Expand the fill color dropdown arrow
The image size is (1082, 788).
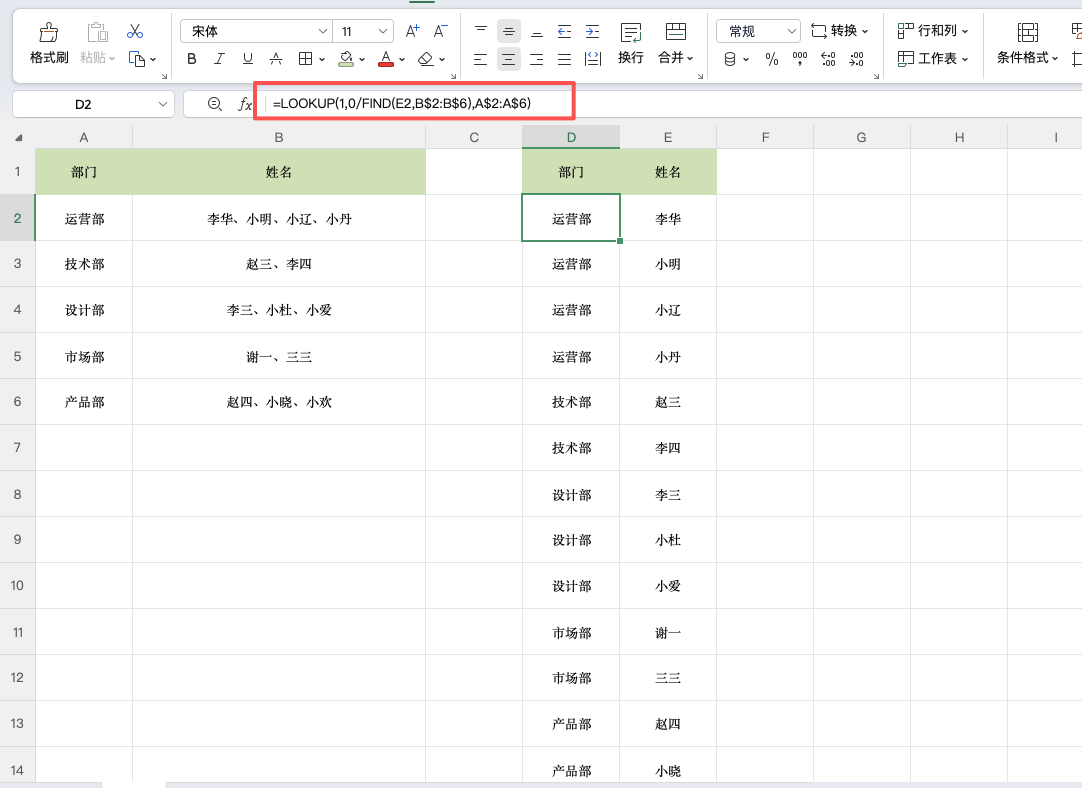tap(361, 58)
